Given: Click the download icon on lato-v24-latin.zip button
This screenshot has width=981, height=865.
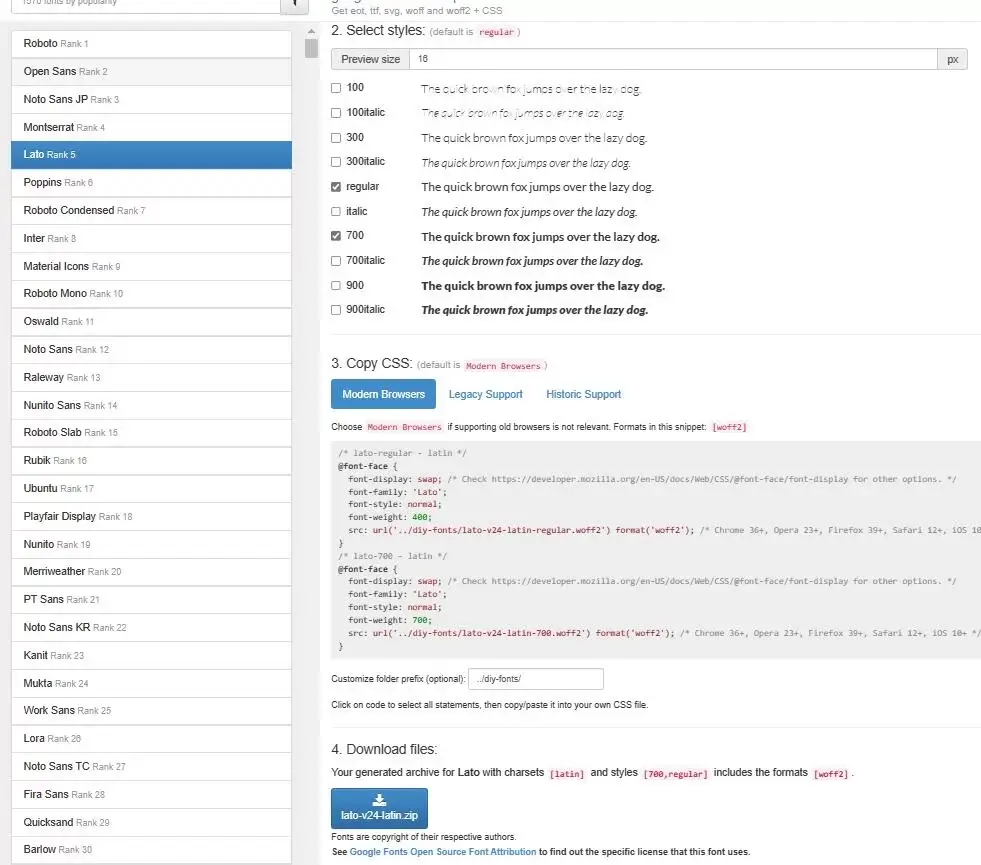Looking at the screenshot, I should tap(380, 799).
